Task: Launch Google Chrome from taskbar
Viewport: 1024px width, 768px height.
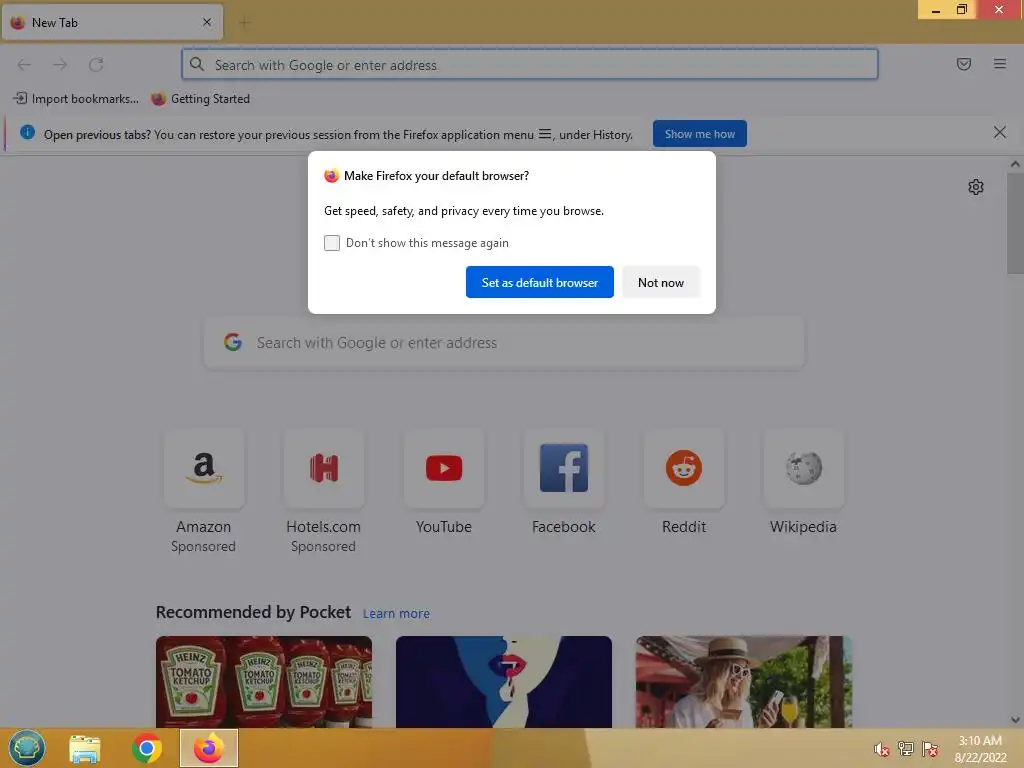Action: 147,748
